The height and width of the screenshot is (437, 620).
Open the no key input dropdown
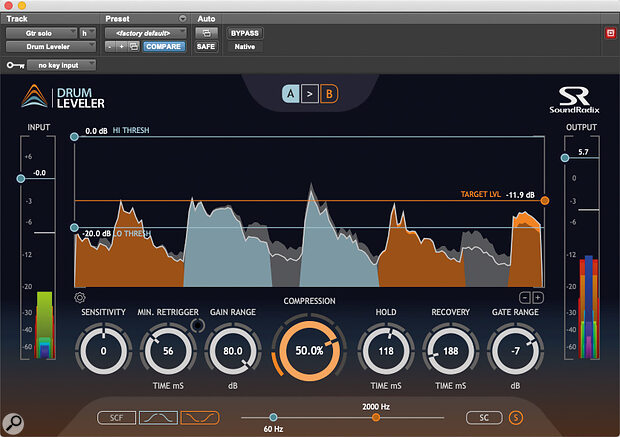(61, 65)
